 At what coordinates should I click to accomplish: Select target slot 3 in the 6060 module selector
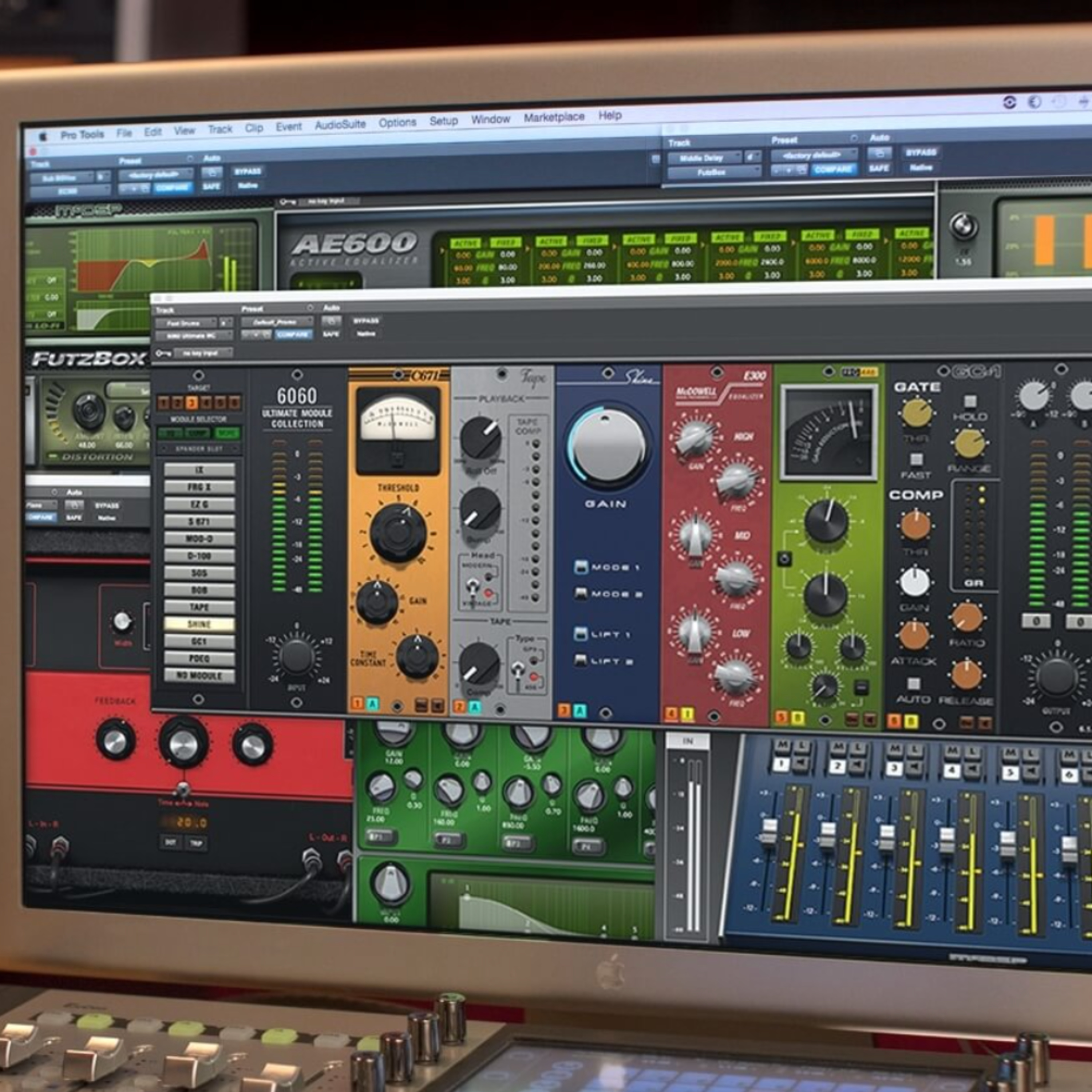(192, 403)
